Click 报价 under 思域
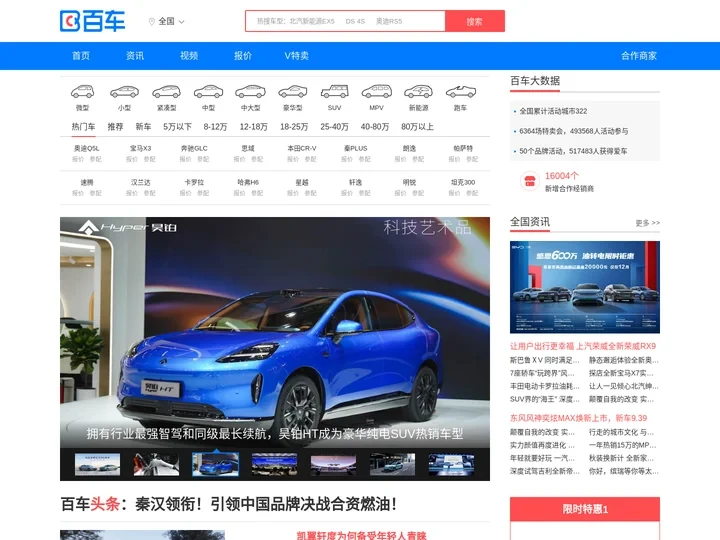 pyautogui.click(x=239, y=159)
